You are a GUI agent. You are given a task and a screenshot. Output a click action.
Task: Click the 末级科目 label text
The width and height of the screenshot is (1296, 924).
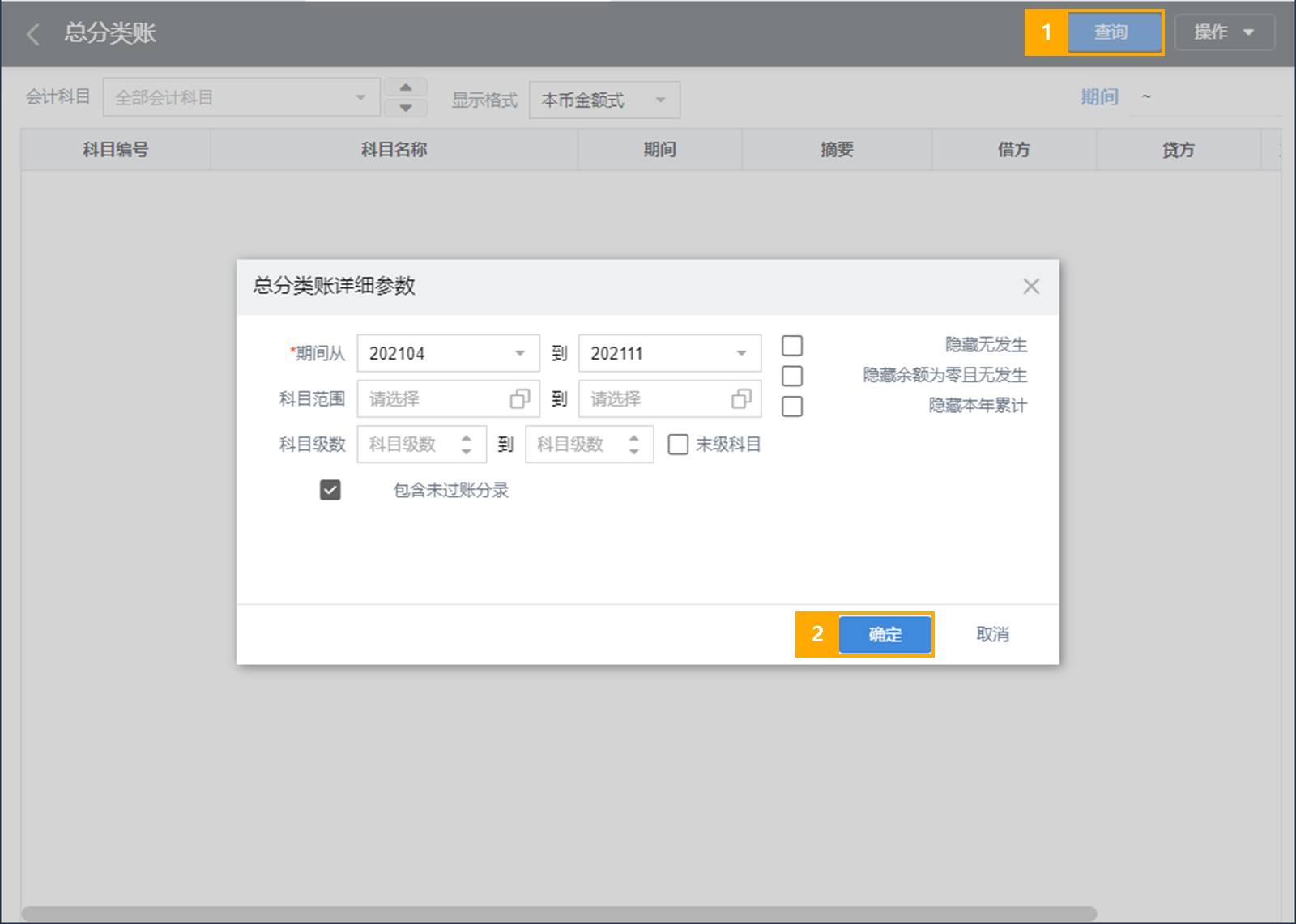tap(728, 444)
